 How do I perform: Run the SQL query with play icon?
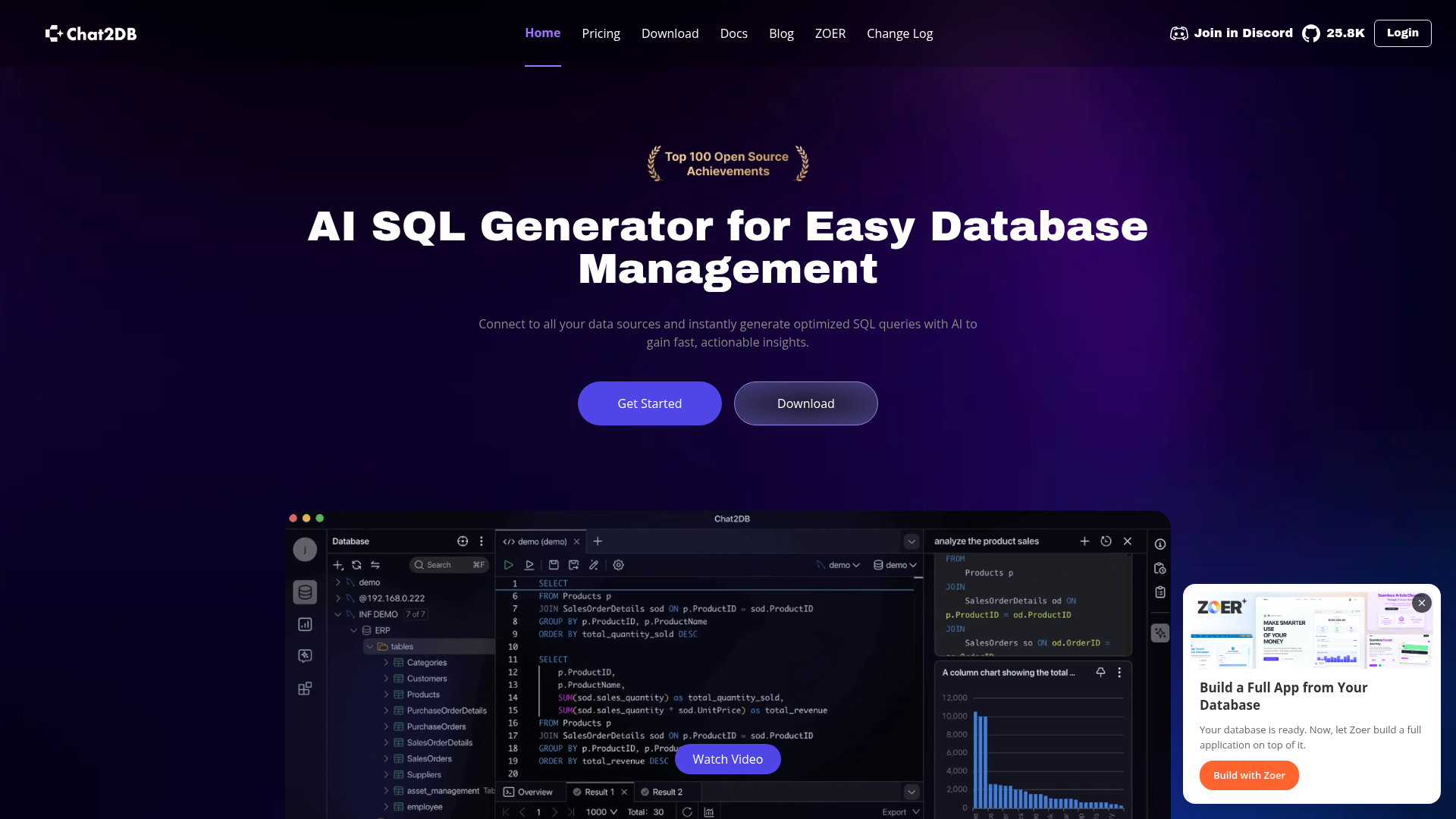point(509,565)
